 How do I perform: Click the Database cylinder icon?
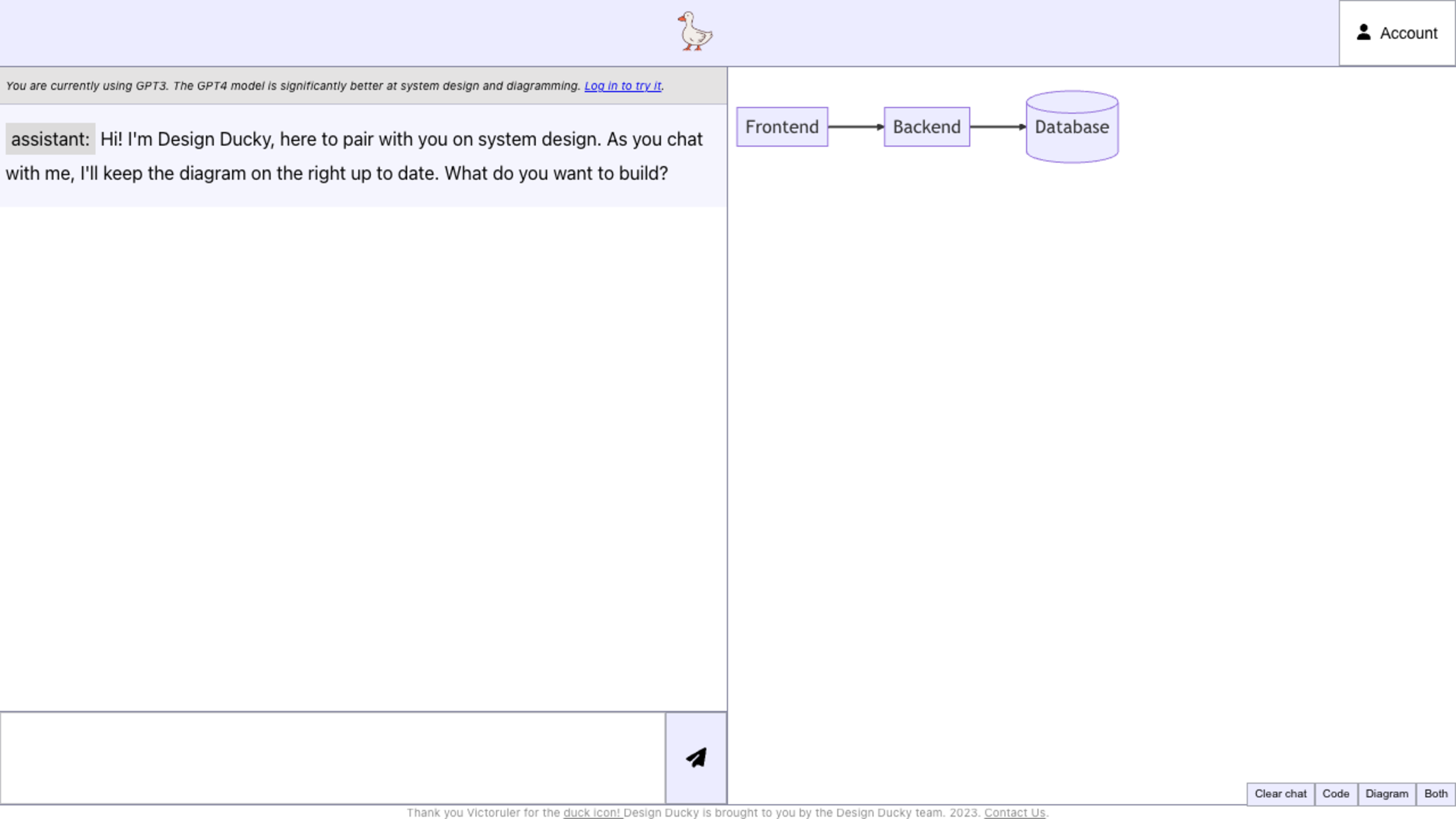[x=1072, y=127]
